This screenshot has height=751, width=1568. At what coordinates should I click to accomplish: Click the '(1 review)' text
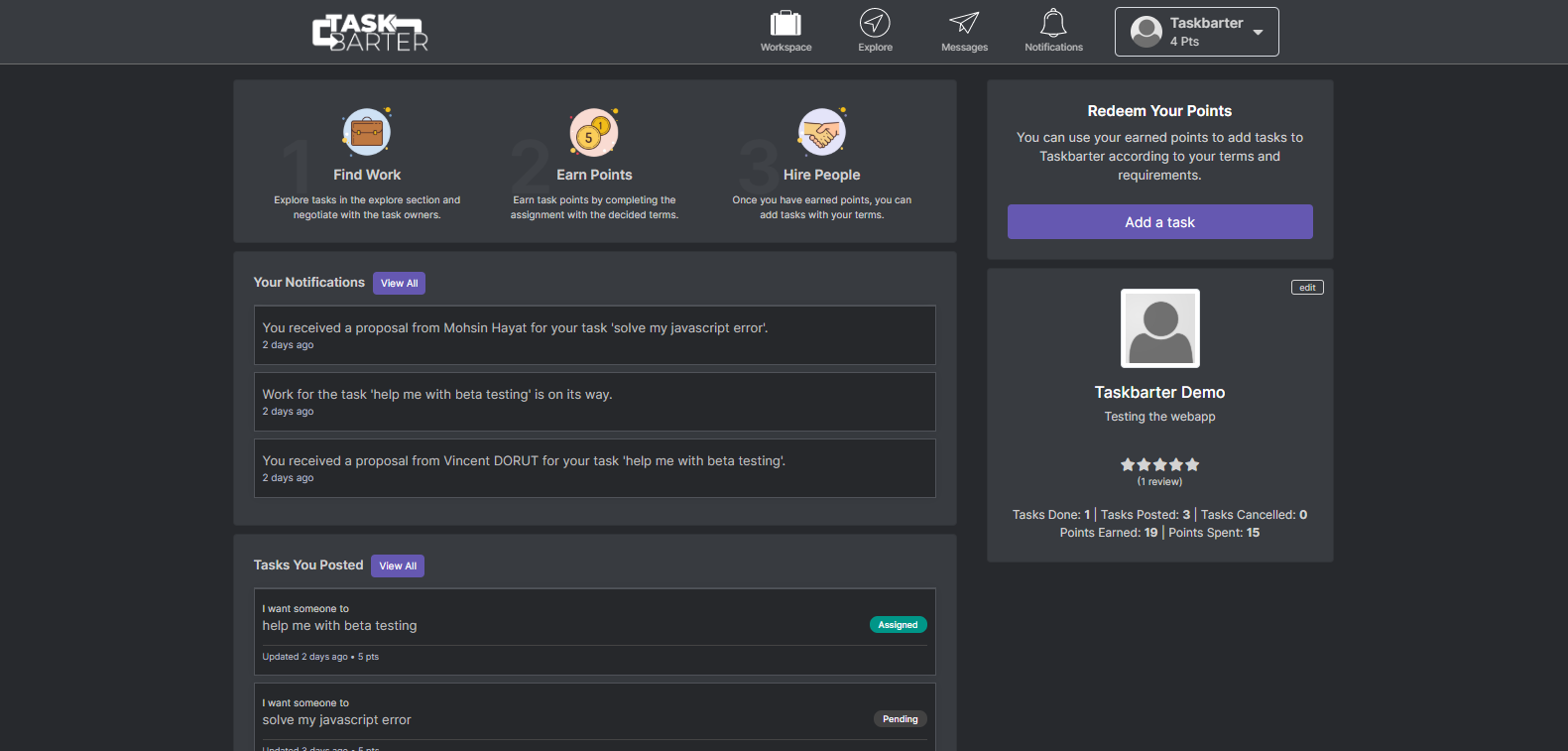click(x=1159, y=482)
